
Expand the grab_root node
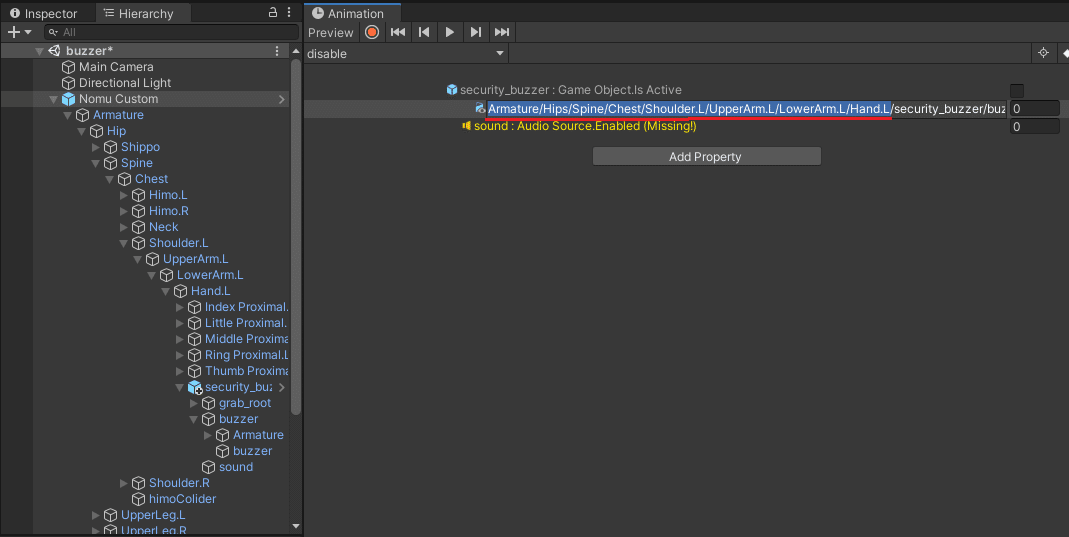point(194,403)
